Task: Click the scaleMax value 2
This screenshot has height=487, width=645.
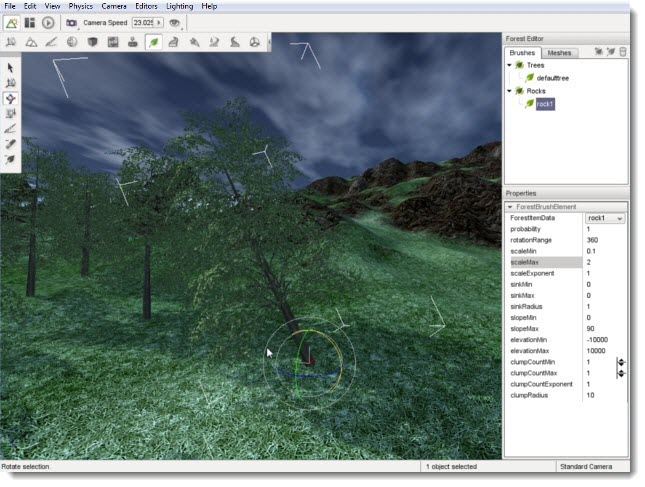Action: point(589,262)
